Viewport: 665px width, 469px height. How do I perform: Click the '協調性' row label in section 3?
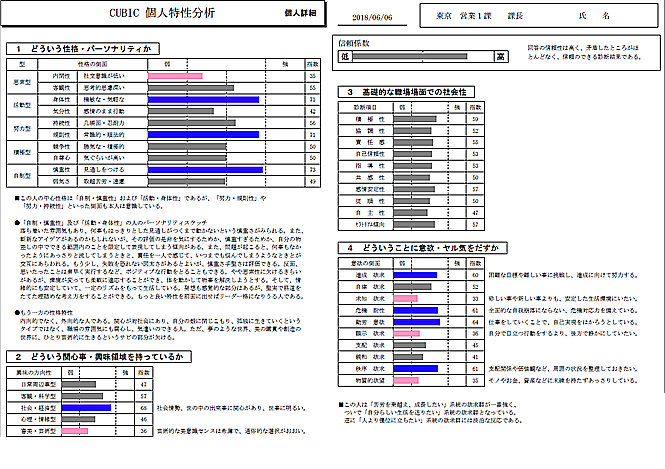point(370,131)
